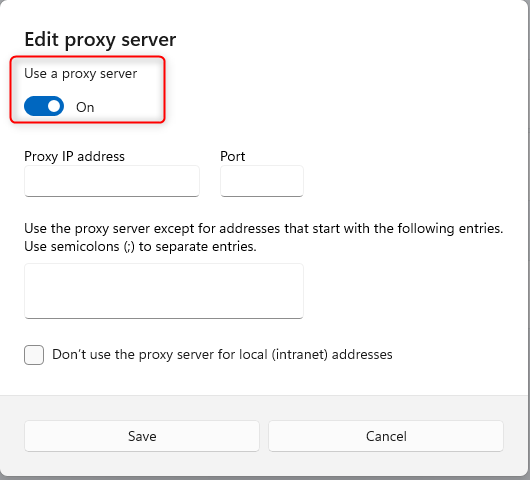
Task: Turn off the Use a proxy server toggle
Action: [44, 106]
